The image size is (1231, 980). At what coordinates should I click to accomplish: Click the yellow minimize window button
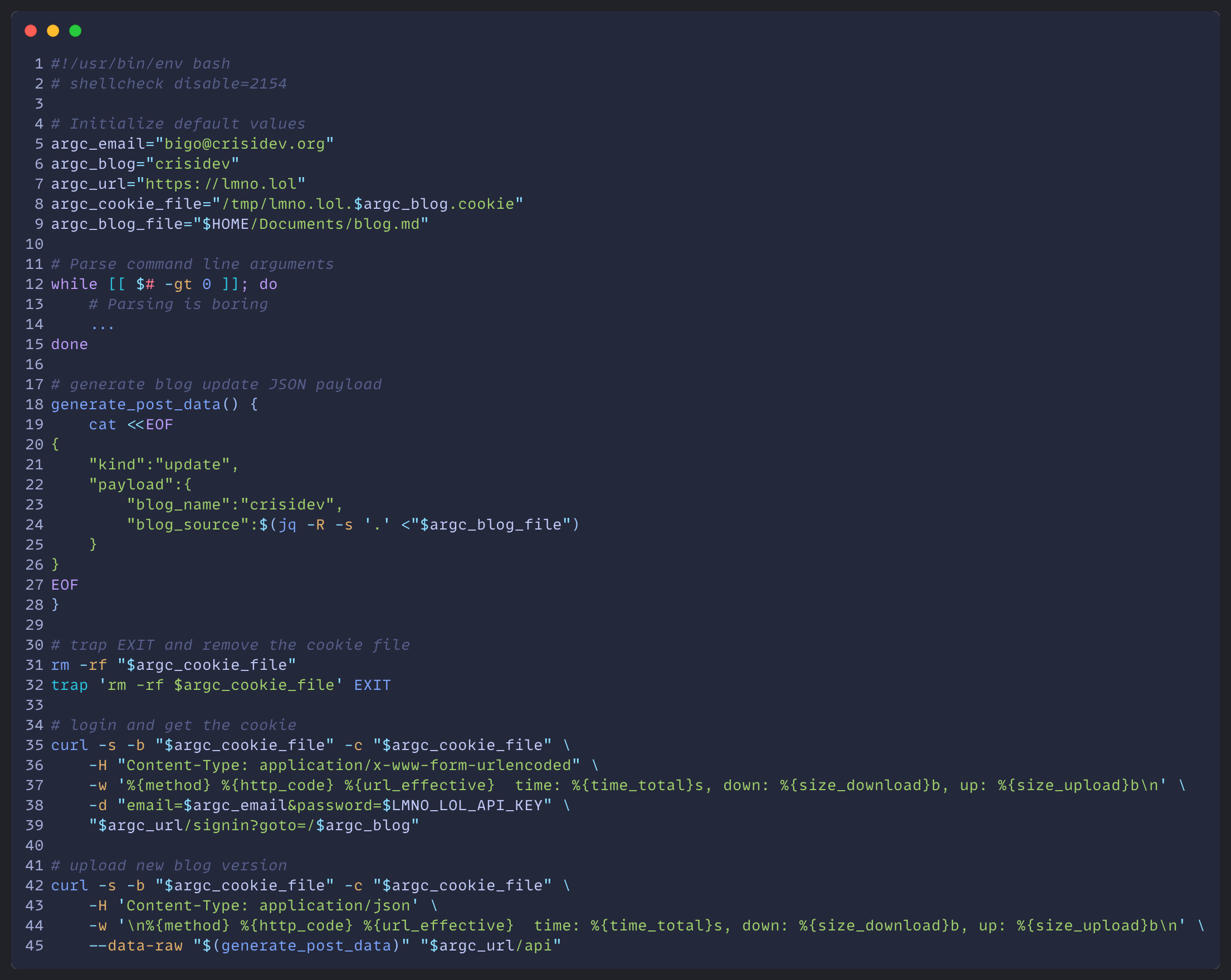point(53,31)
